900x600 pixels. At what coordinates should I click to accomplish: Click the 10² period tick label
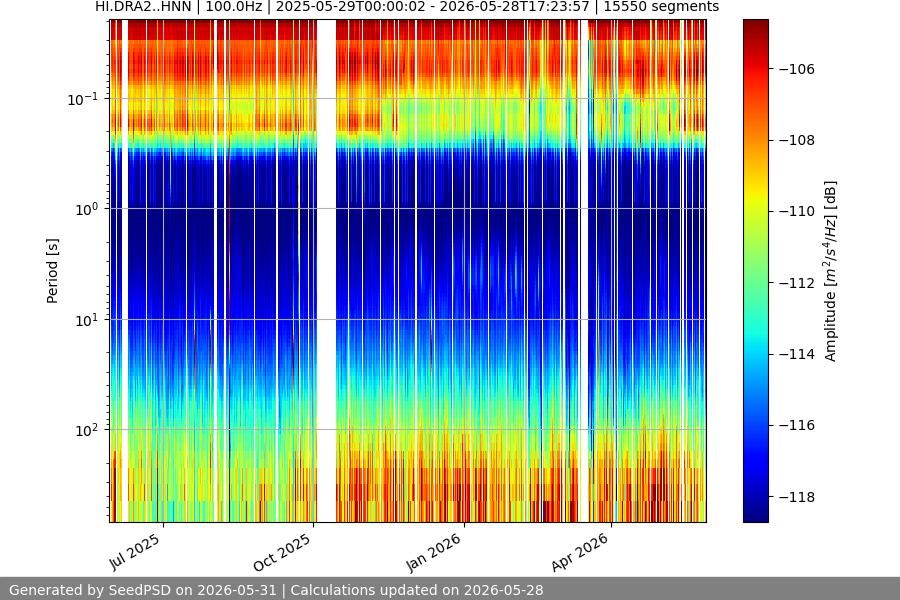pyautogui.click(x=86, y=431)
